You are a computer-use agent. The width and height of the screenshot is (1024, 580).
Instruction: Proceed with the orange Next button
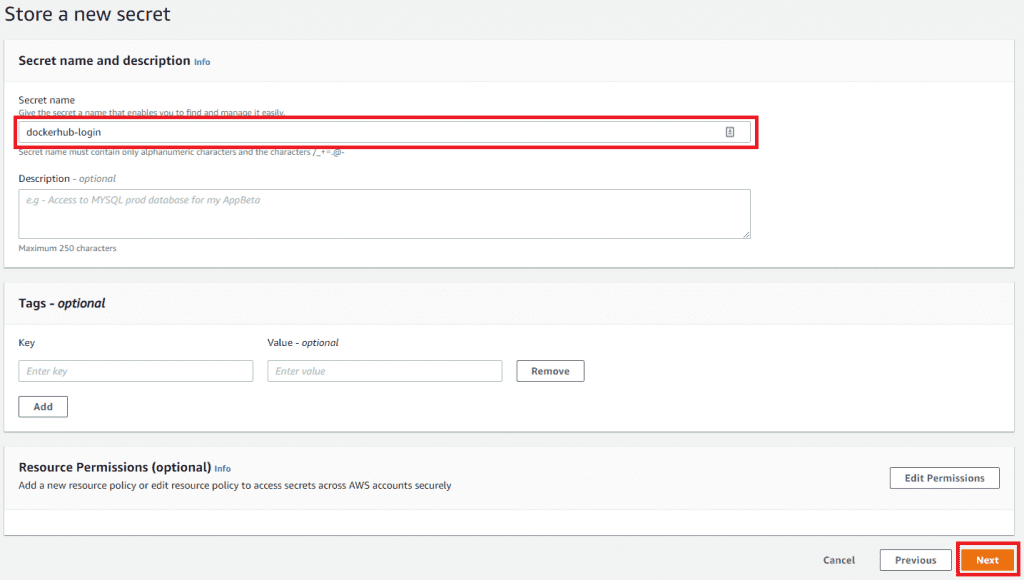click(987, 560)
